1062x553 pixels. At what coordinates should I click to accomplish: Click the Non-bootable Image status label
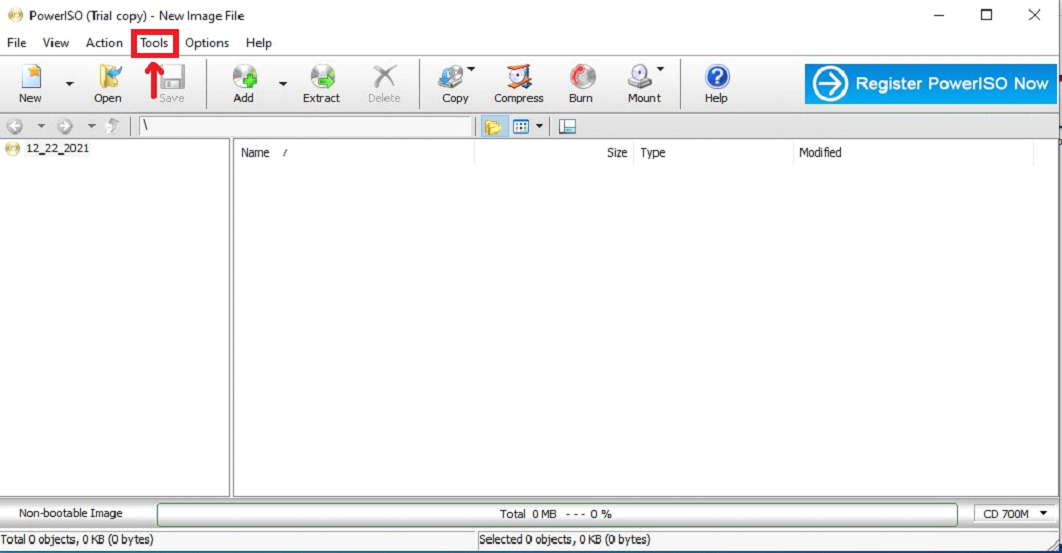tap(70, 514)
